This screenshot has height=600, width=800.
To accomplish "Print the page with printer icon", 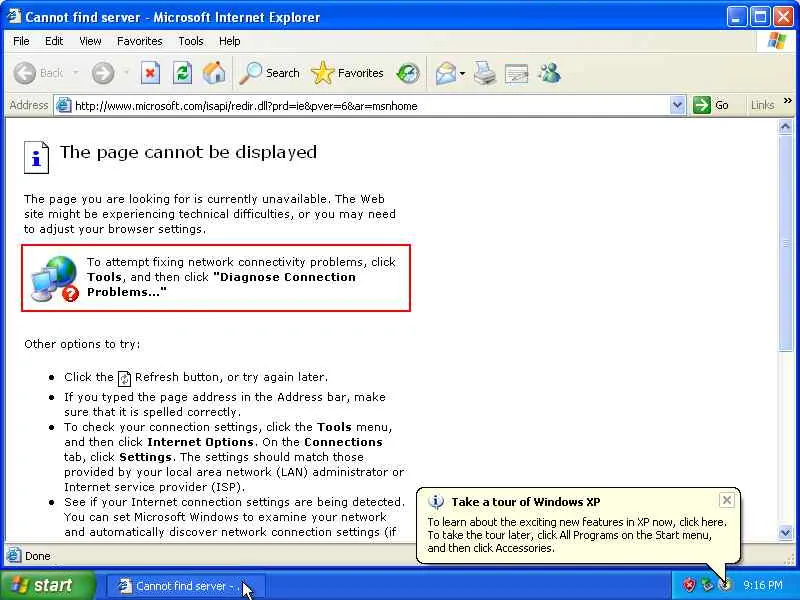I will click(484, 73).
